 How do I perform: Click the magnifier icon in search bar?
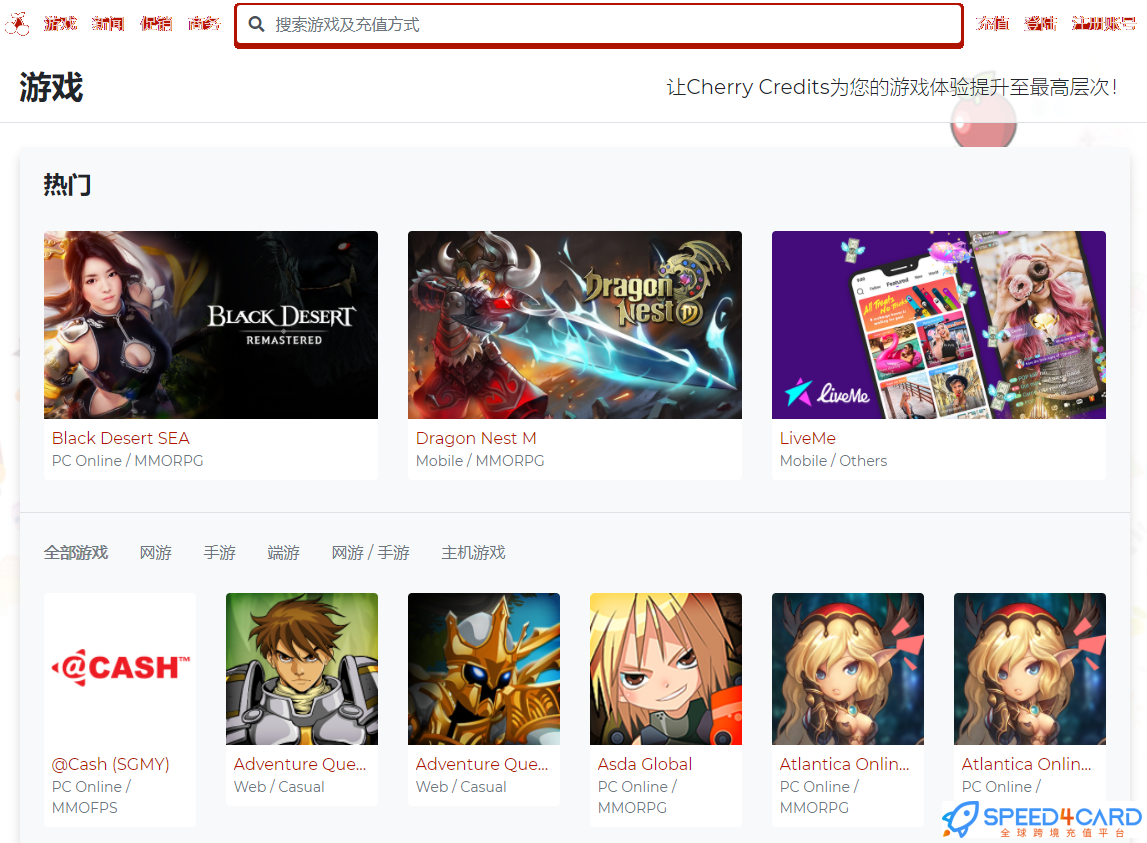click(x=256, y=25)
